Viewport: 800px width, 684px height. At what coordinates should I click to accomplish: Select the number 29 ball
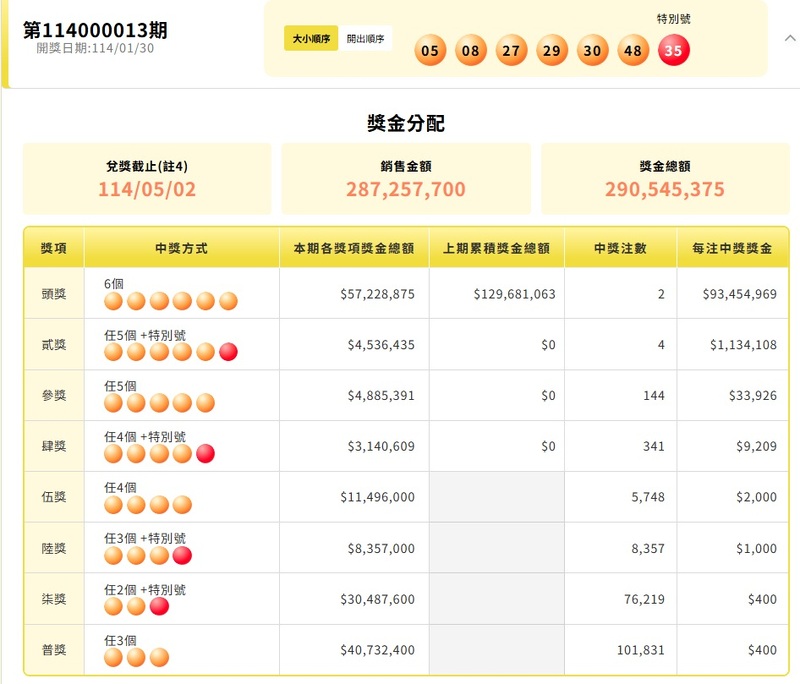pyautogui.click(x=551, y=50)
